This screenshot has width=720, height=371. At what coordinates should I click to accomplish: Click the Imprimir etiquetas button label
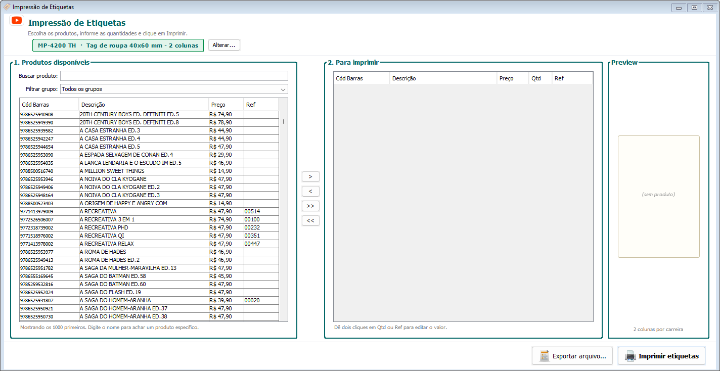pos(669,356)
